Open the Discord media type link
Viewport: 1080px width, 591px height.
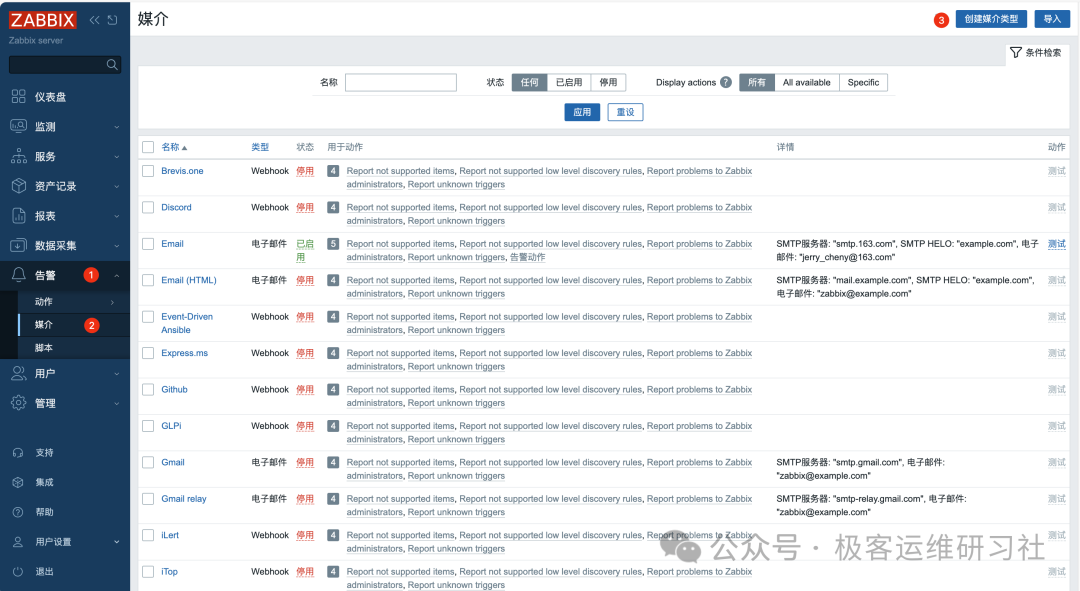(x=176, y=208)
